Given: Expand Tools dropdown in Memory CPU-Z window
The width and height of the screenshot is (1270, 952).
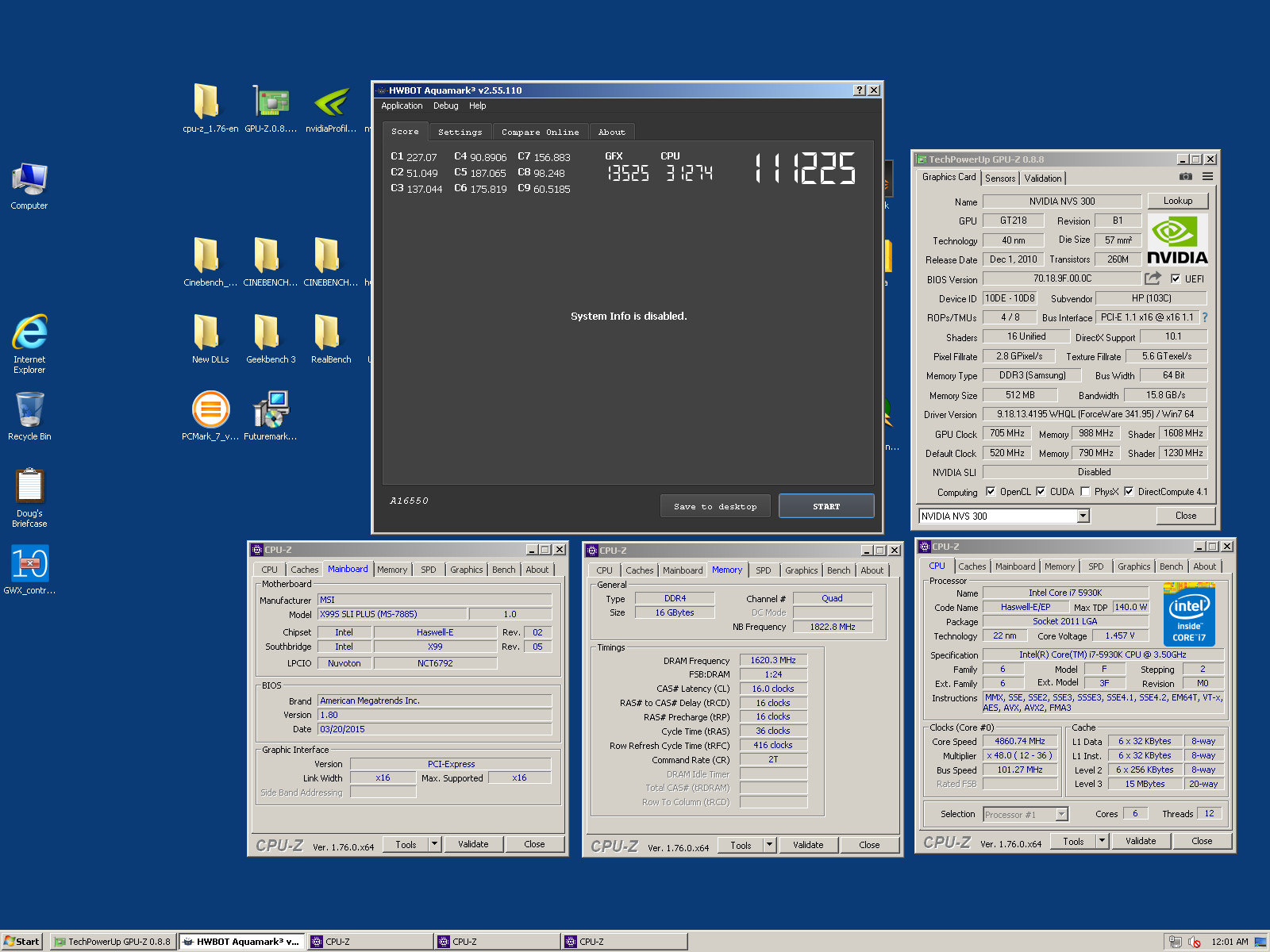Looking at the screenshot, I should coord(770,845).
